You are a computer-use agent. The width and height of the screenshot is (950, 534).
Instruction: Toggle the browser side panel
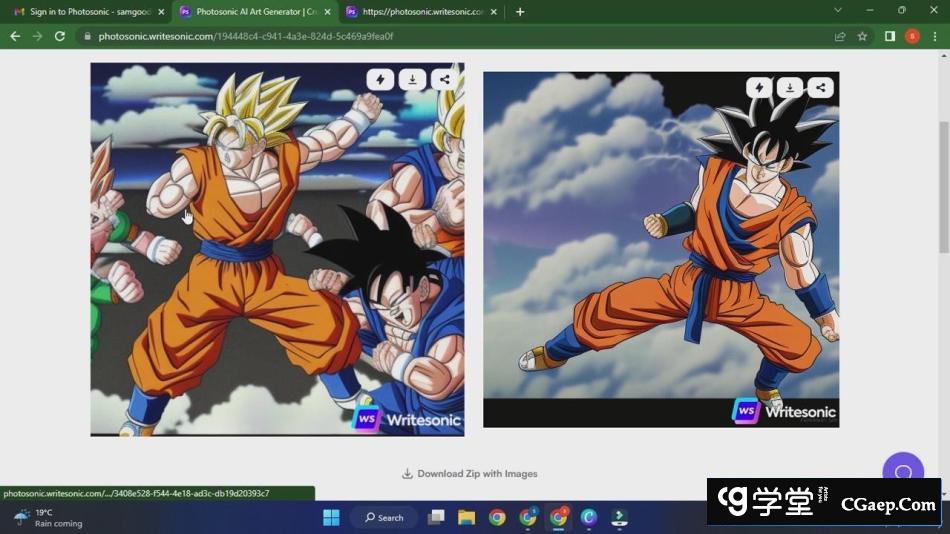(x=889, y=36)
